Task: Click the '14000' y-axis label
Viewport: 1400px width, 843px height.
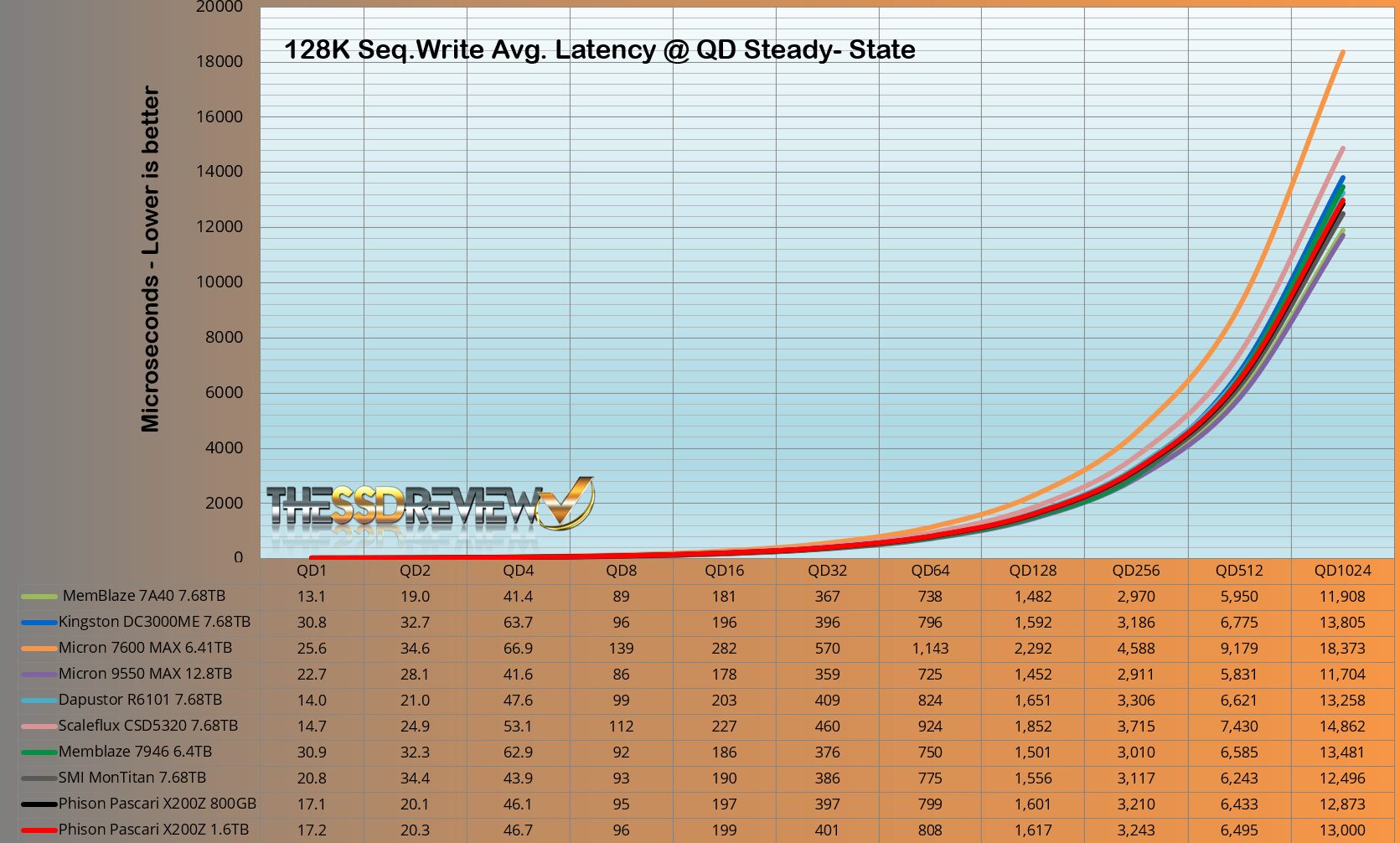Action: click(220, 172)
